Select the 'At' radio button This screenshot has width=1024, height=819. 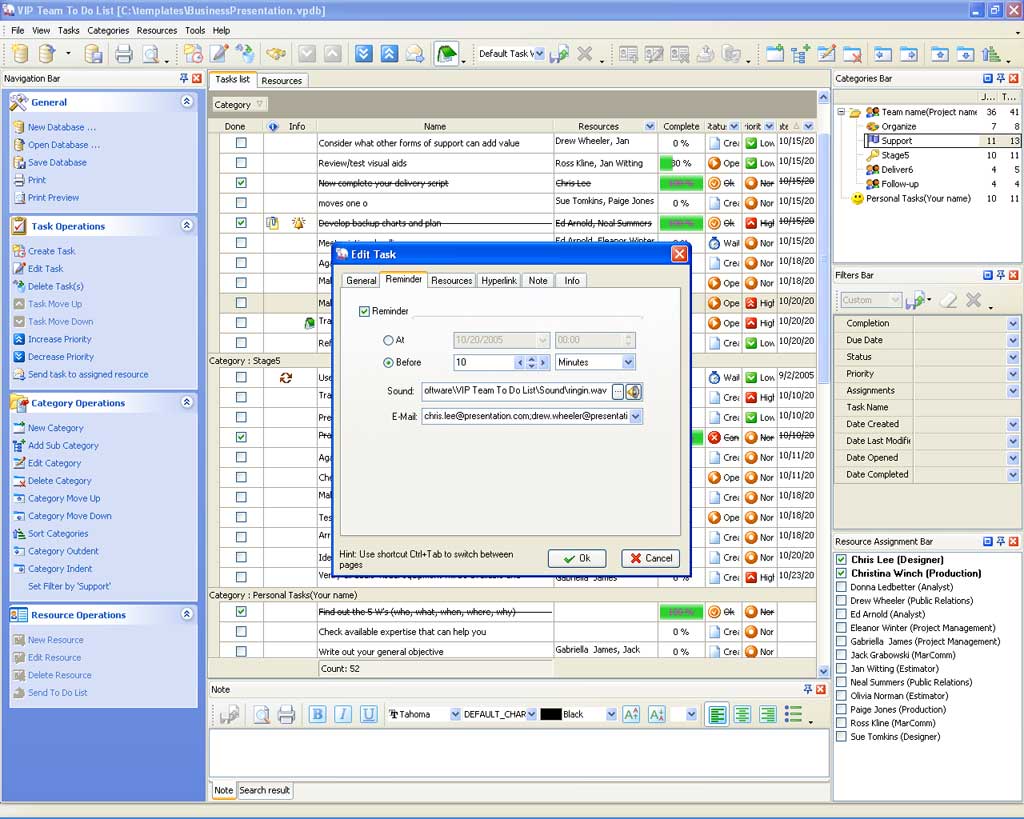[x=389, y=341]
